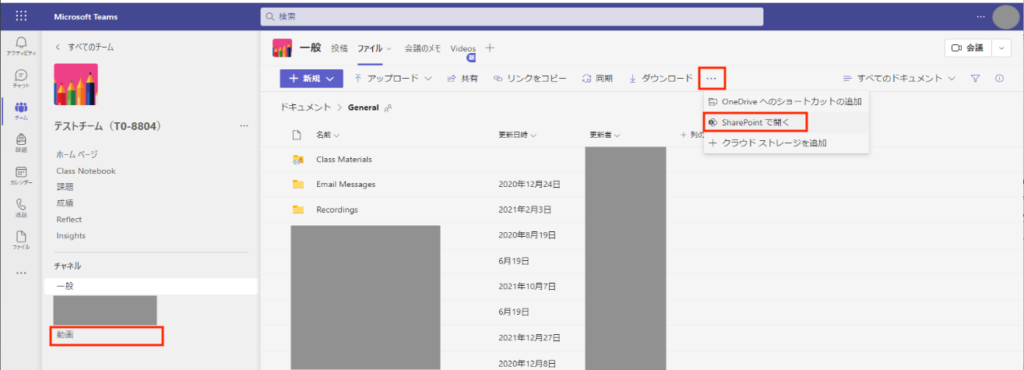Image resolution: width=1024 pixels, height=370 pixels.
Task: Select the 一般 channel in sidebar
Action: [151, 286]
